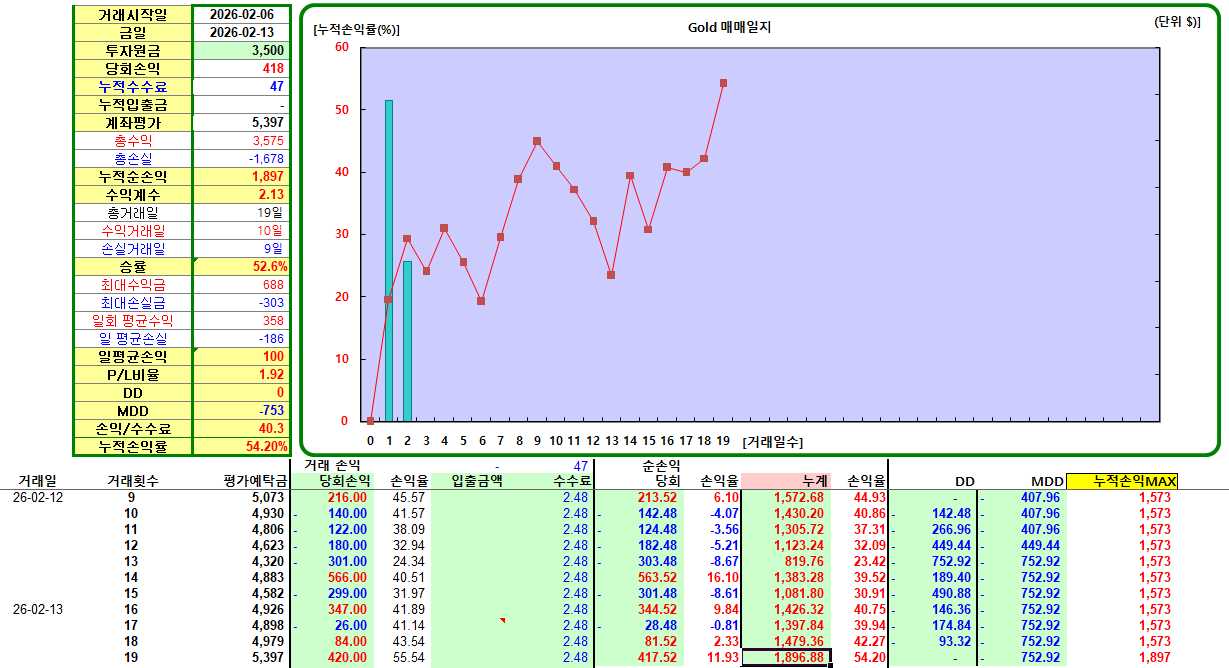The image size is (1229, 668).
Task: Select the 당회손익 summary value 418
Action: (x=241, y=68)
